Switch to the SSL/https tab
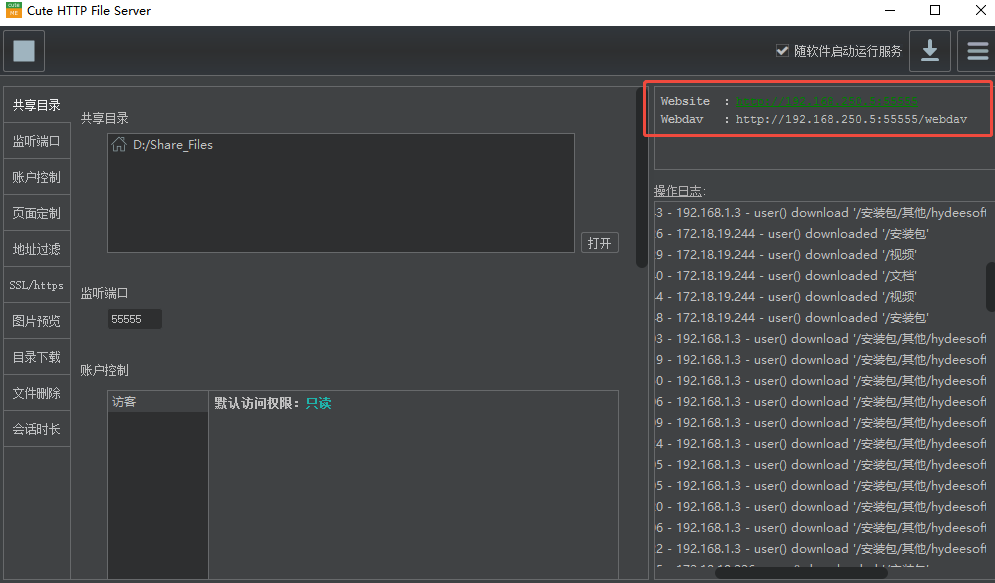The image size is (995, 583). pos(36,285)
